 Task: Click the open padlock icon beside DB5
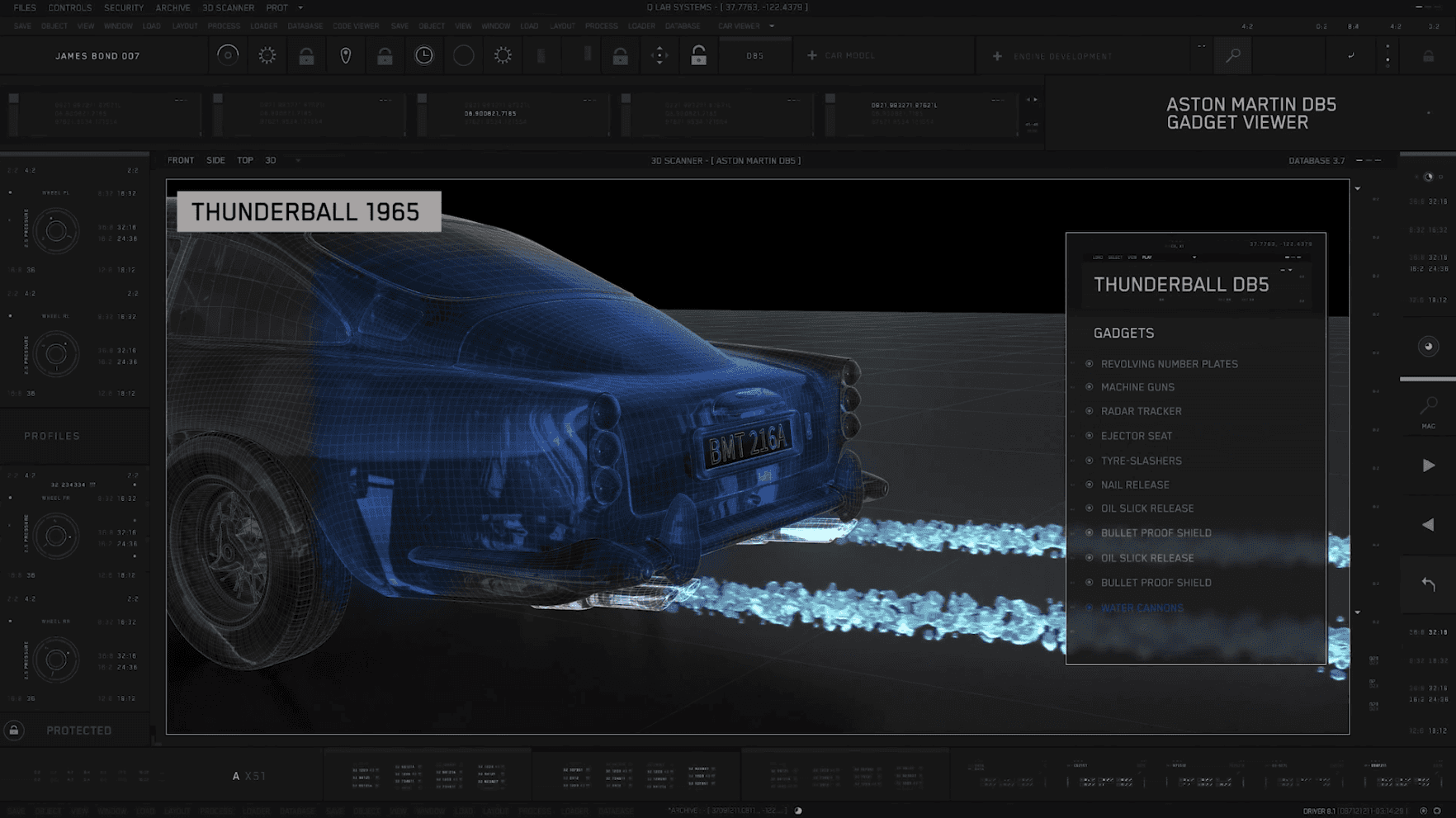pyautogui.click(x=698, y=55)
